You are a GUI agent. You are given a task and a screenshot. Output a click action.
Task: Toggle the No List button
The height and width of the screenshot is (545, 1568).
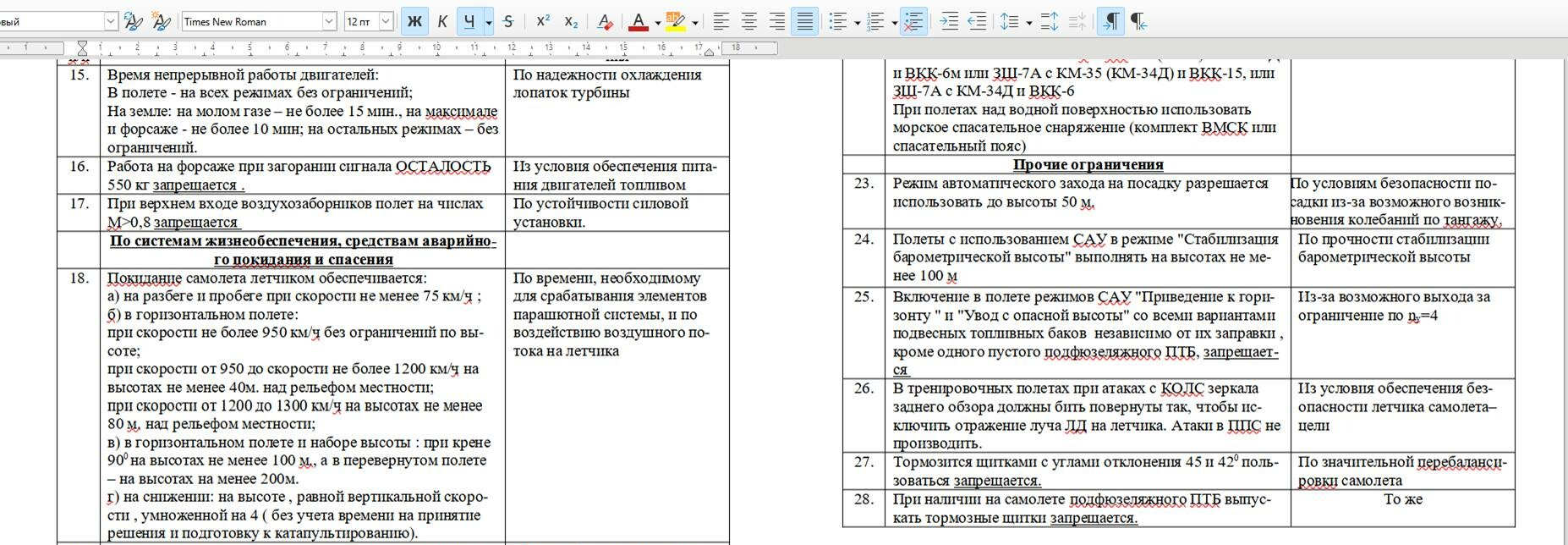pyautogui.click(x=913, y=21)
